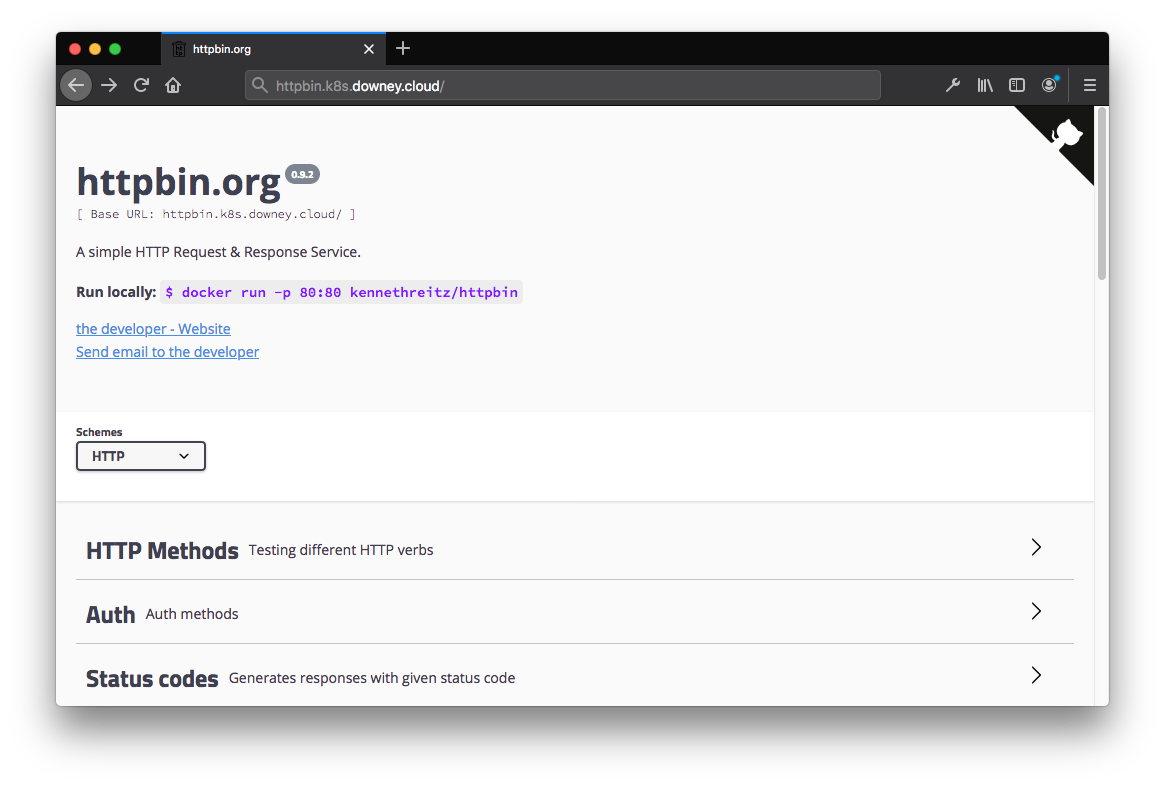
Task: Click the docker run command snippet
Action: (341, 292)
